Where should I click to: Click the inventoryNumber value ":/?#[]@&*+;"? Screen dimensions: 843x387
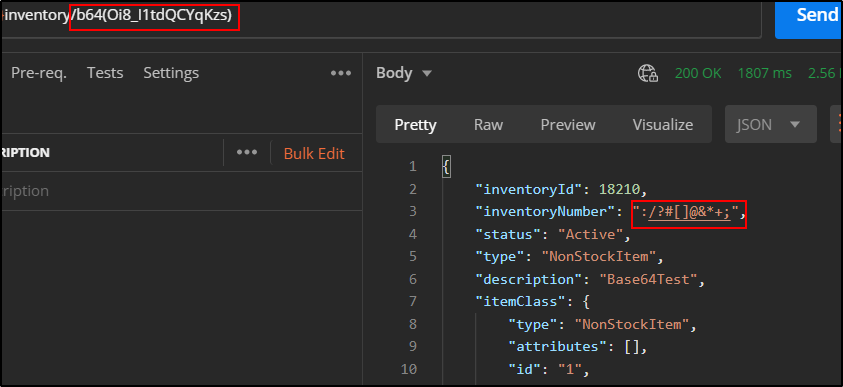coord(685,212)
